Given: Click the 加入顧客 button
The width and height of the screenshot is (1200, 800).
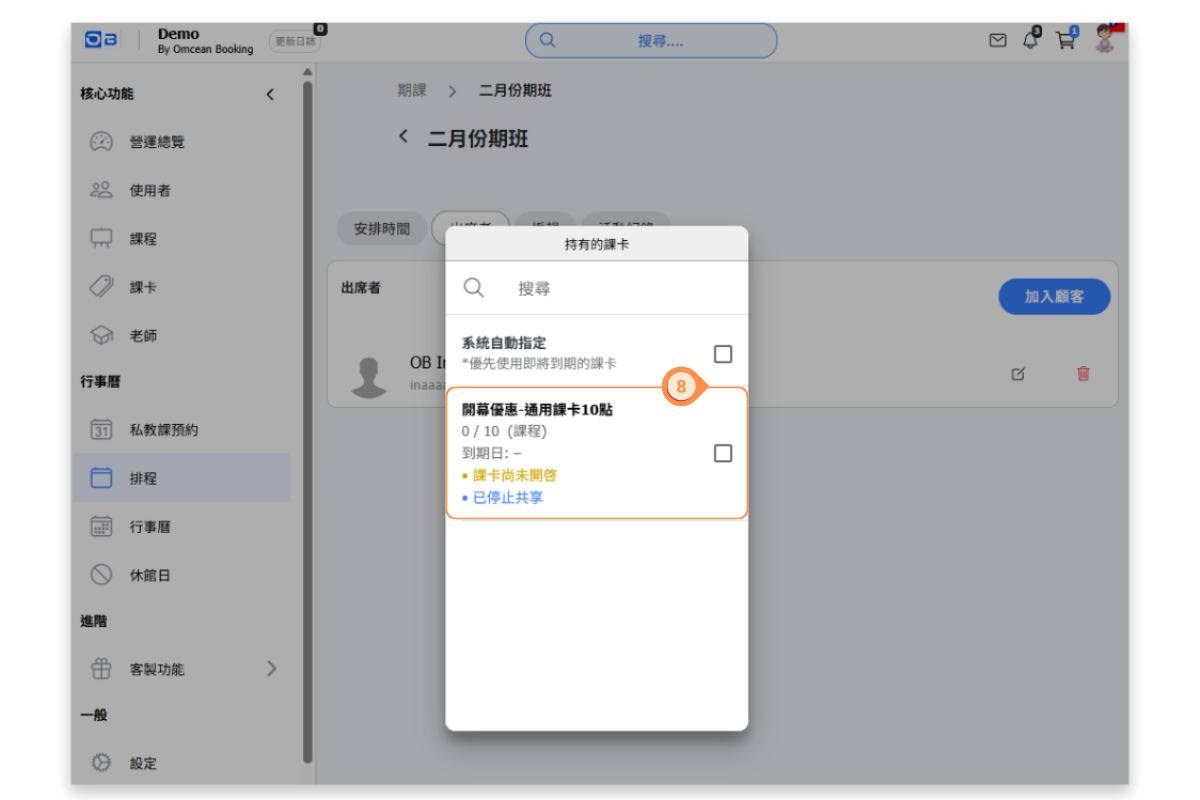Looking at the screenshot, I should 1054,297.
